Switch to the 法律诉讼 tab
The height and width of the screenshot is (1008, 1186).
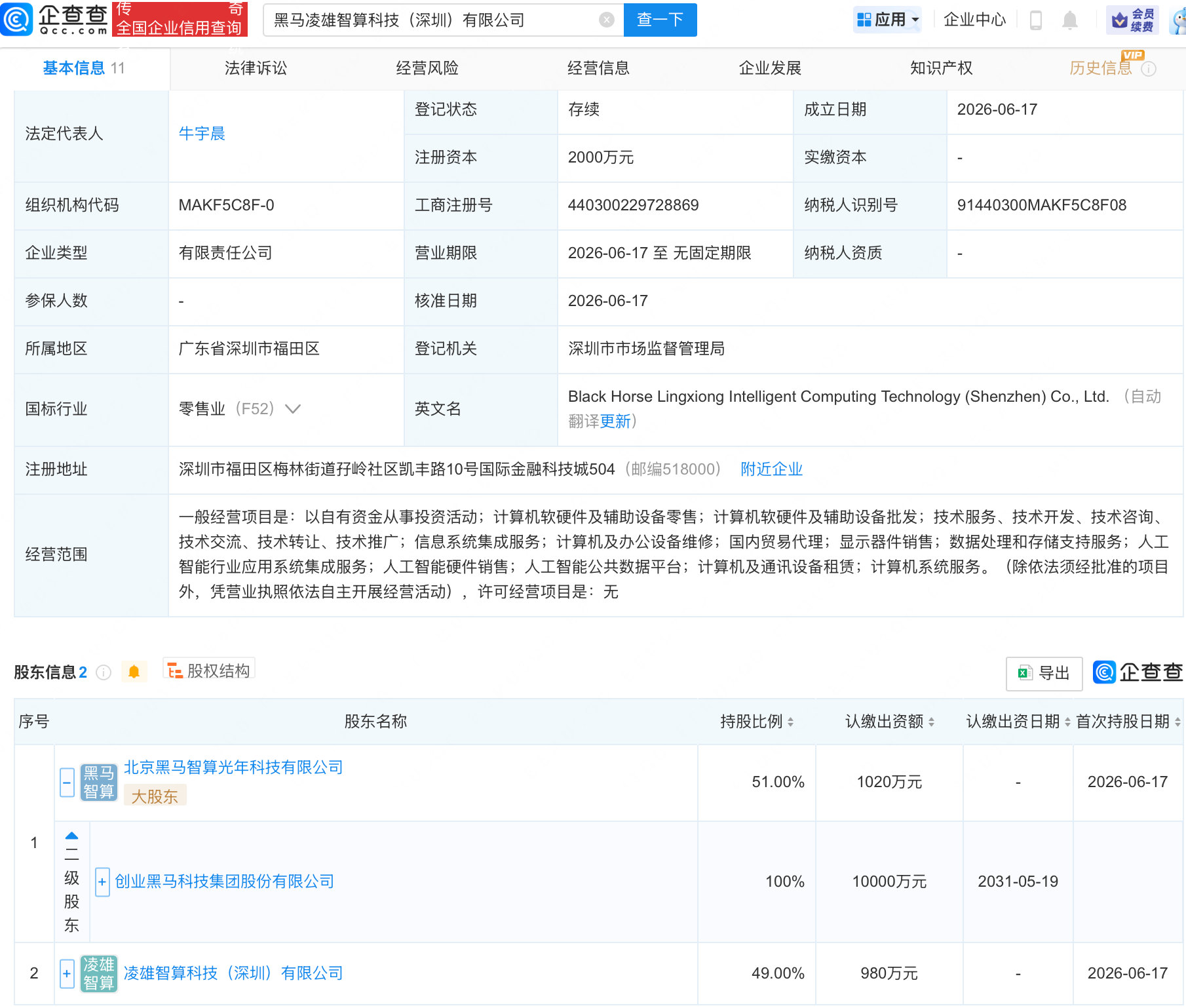256,68
